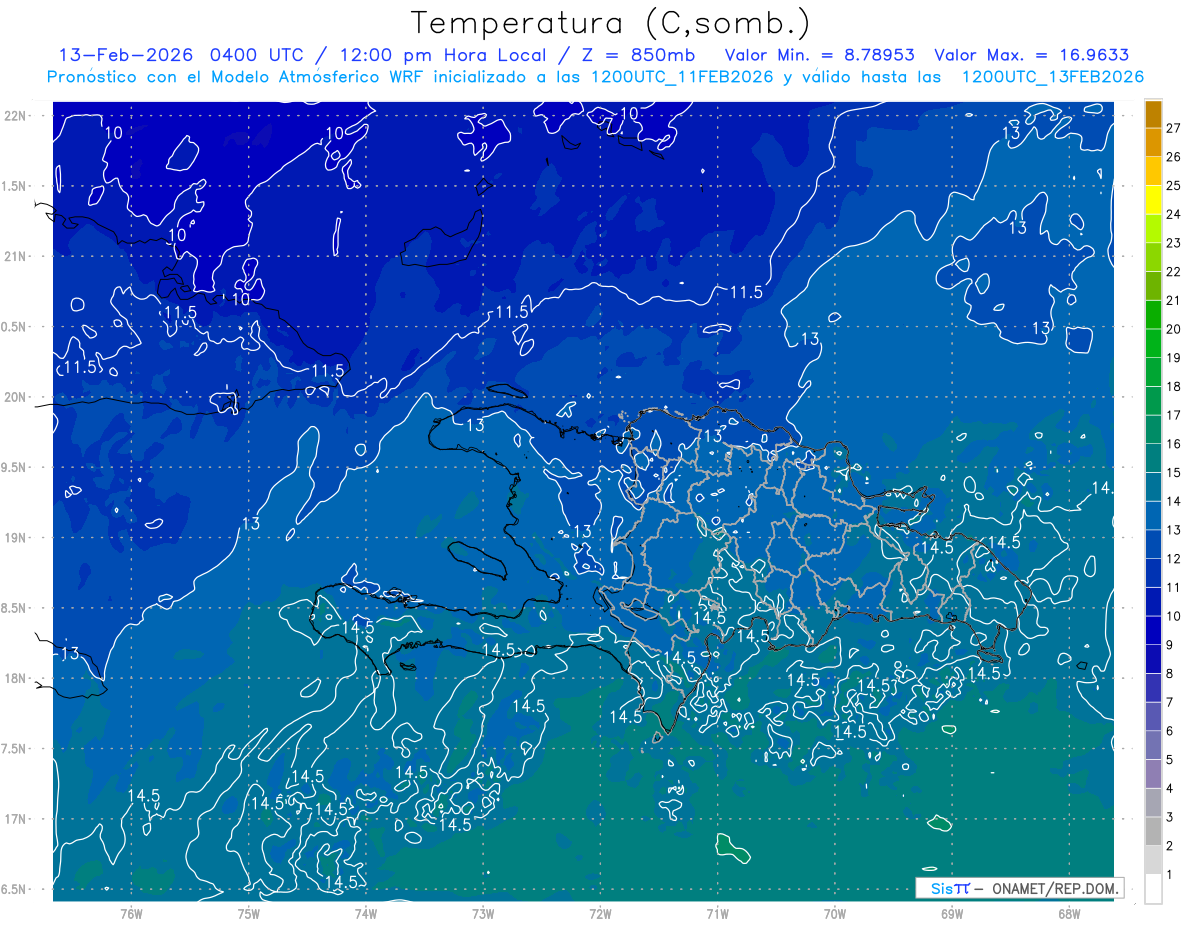Image resolution: width=1200 pixels, height=927 pixels.
Task: Click colorbar label "5"
Action: [1170, 760]
